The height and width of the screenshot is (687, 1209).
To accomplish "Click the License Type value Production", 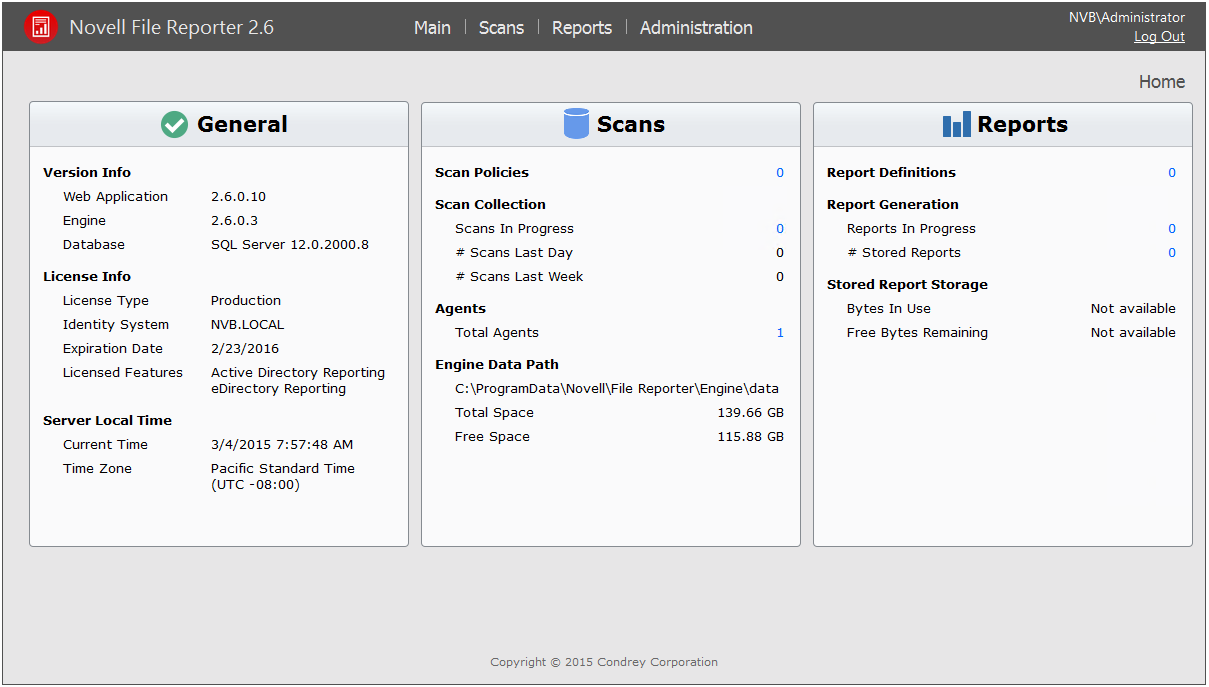I will tap(246, 301).
